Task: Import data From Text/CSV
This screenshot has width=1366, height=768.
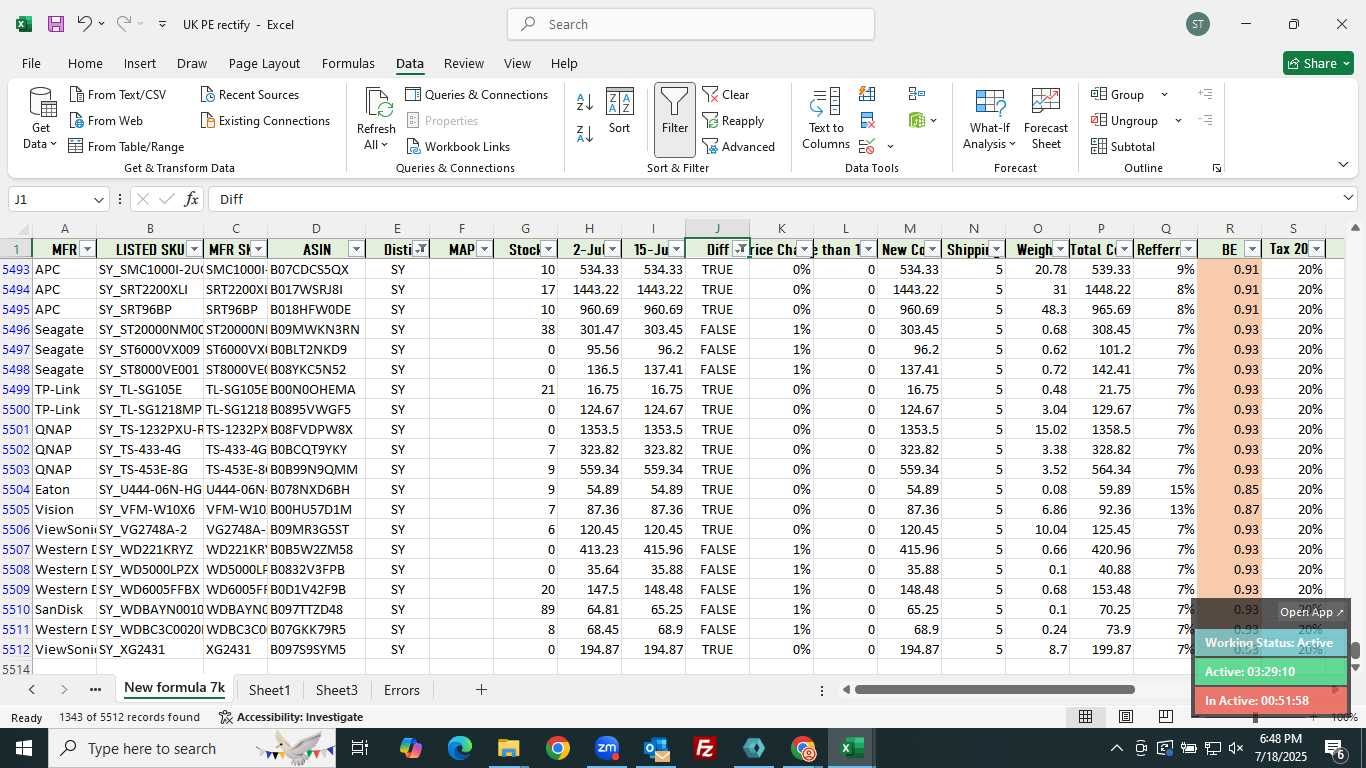Action: tap(117, 95)
